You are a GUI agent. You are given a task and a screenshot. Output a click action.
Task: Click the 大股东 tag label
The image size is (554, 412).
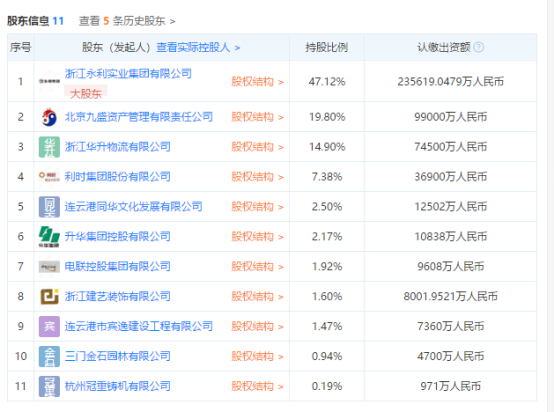[x=86, y=93]
